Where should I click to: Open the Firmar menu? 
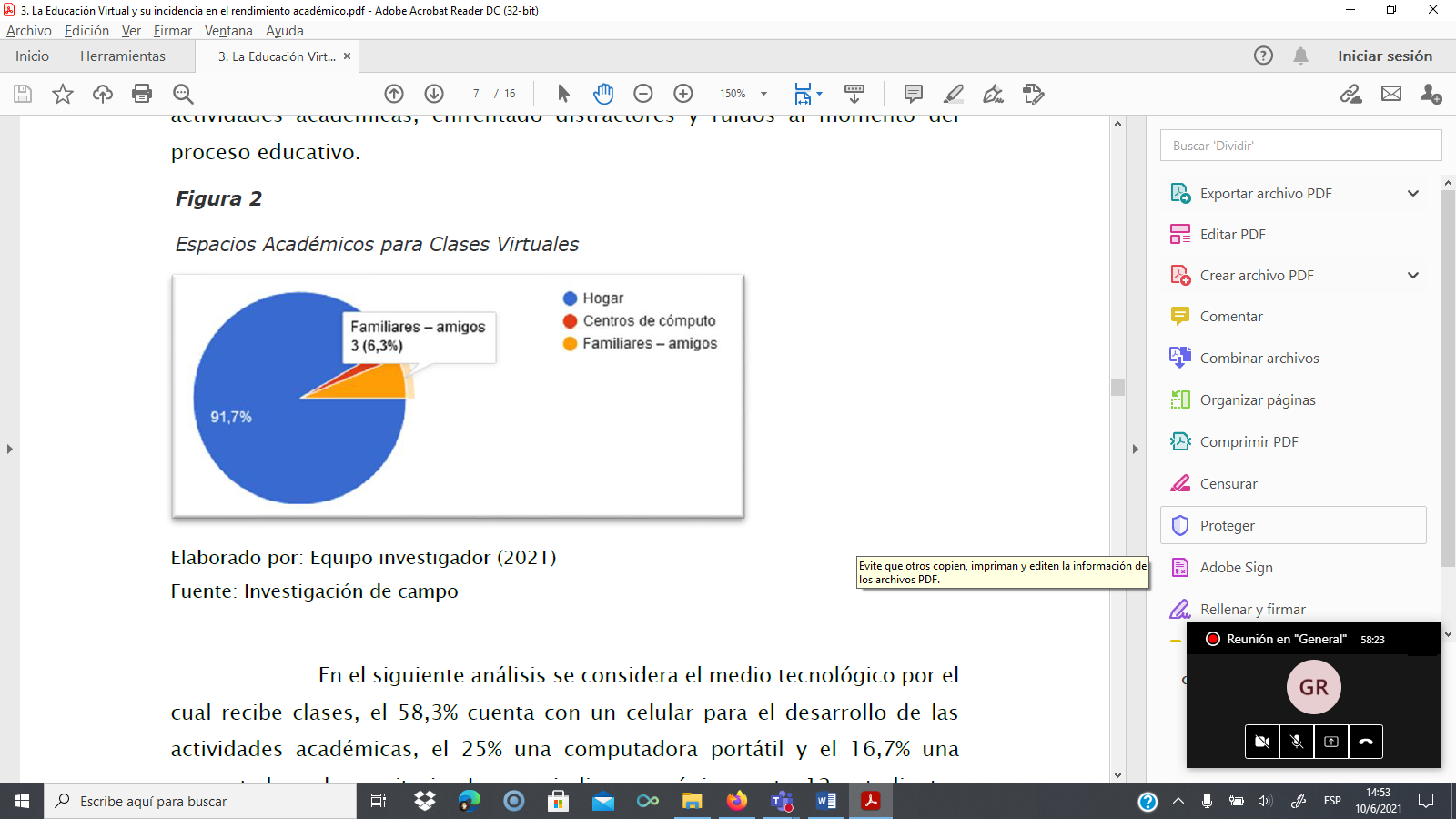(x=173, y=30)
